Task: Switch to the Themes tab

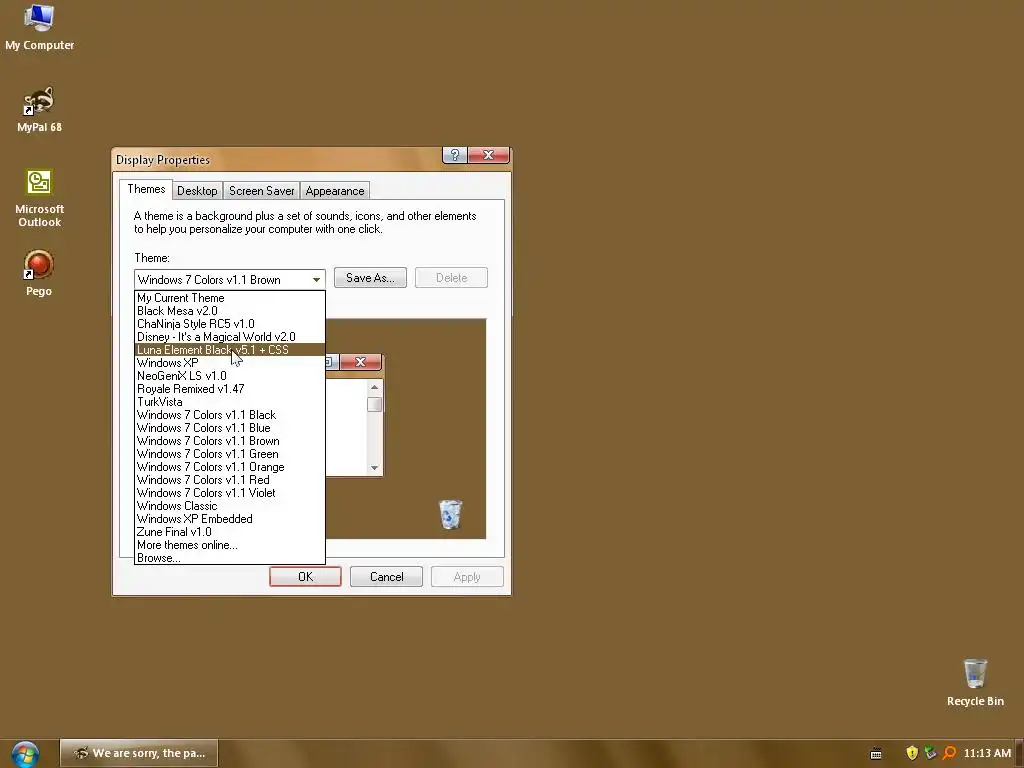Action: click(x=146, y=189)
